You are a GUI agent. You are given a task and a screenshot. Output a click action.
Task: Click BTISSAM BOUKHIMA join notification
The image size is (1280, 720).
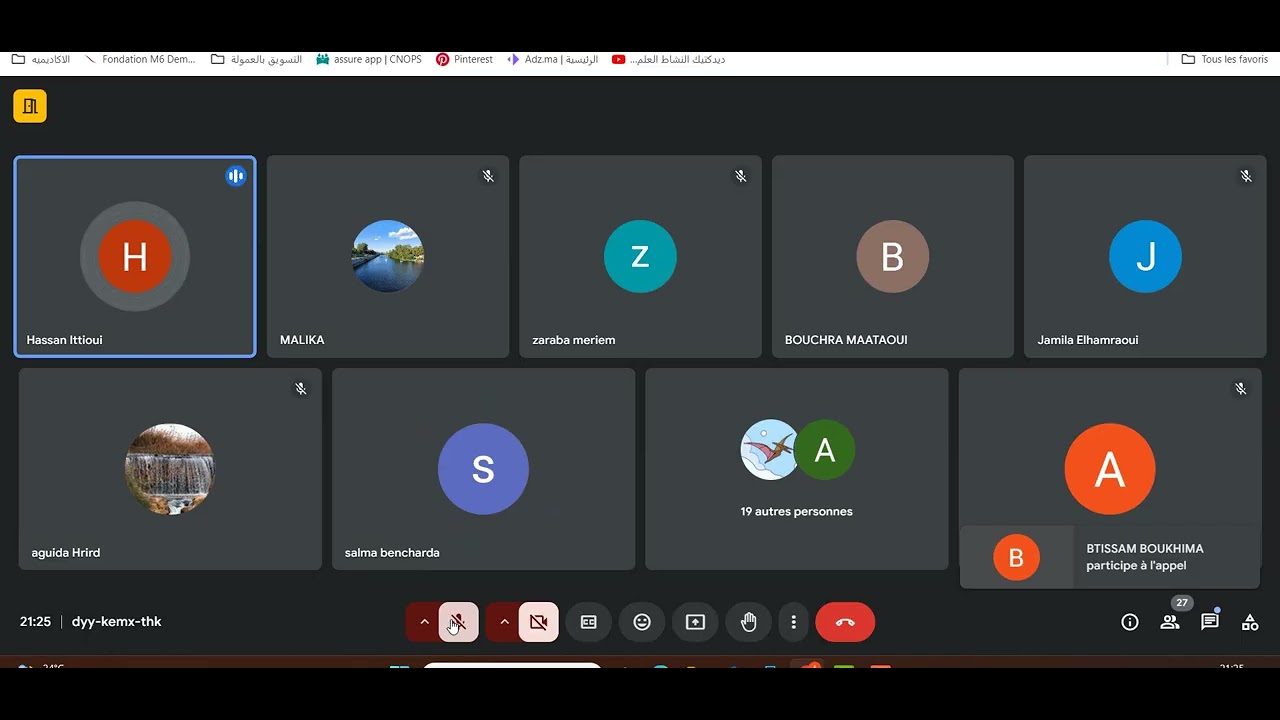click(1110, 557)
